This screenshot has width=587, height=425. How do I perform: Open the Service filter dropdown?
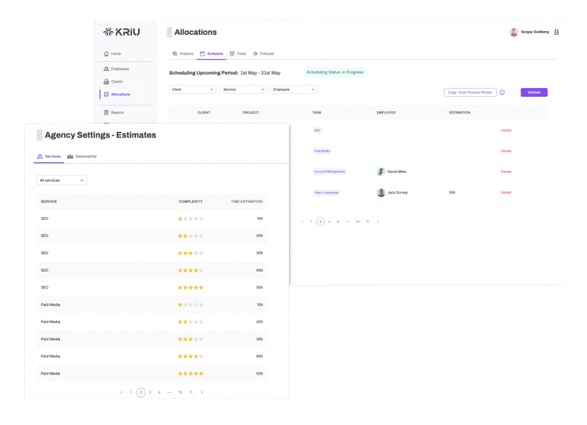pos(244,89)
